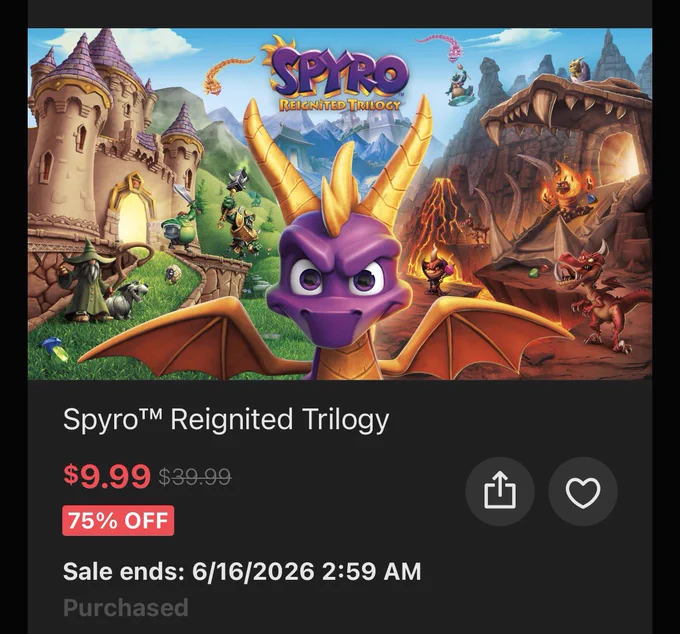
Task: Select the Spyro Reignited Trilogy title text
Action: 226,420
